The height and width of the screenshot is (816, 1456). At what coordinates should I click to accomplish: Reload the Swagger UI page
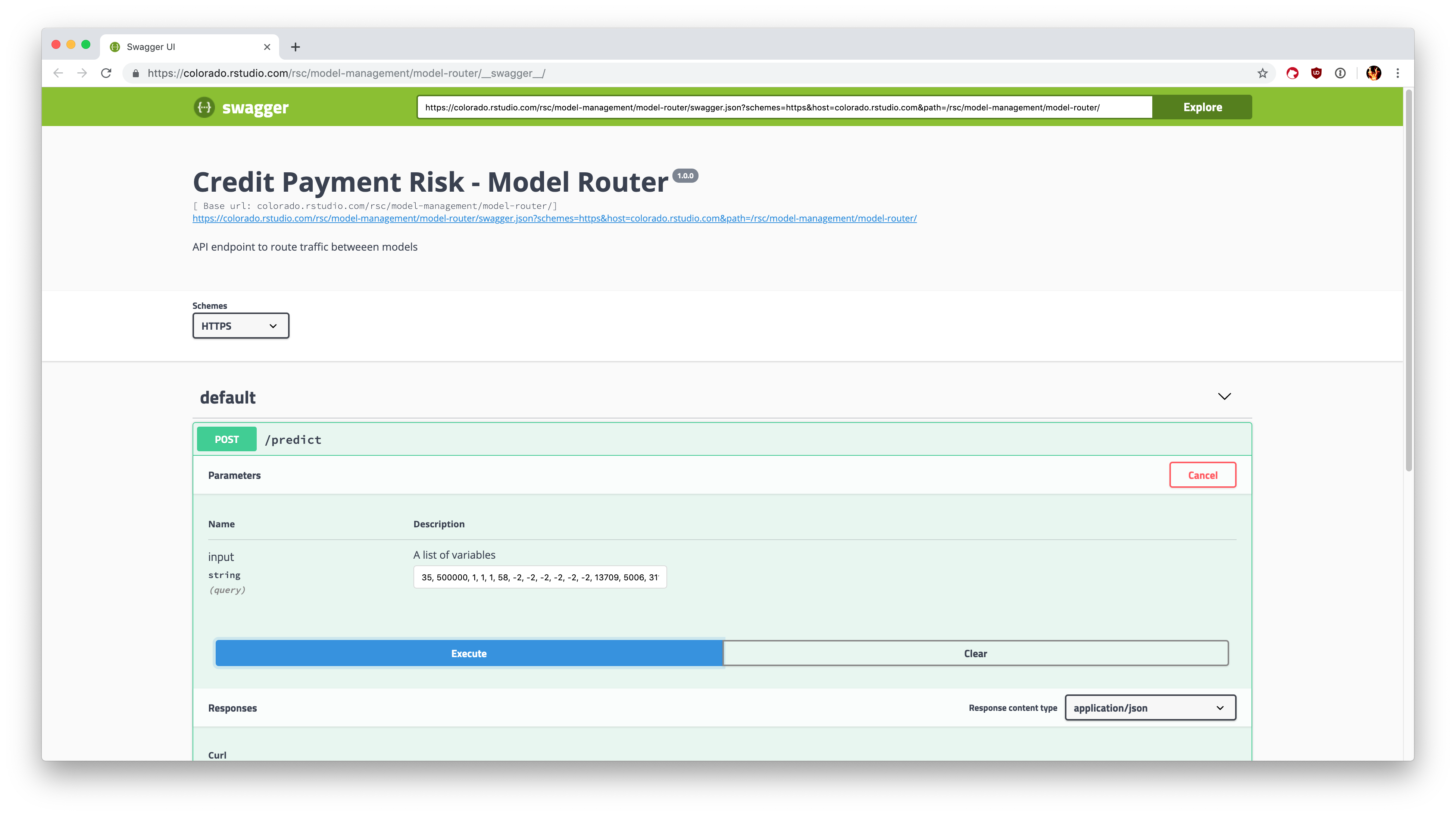pyautogui.click(x=106, y=73)
